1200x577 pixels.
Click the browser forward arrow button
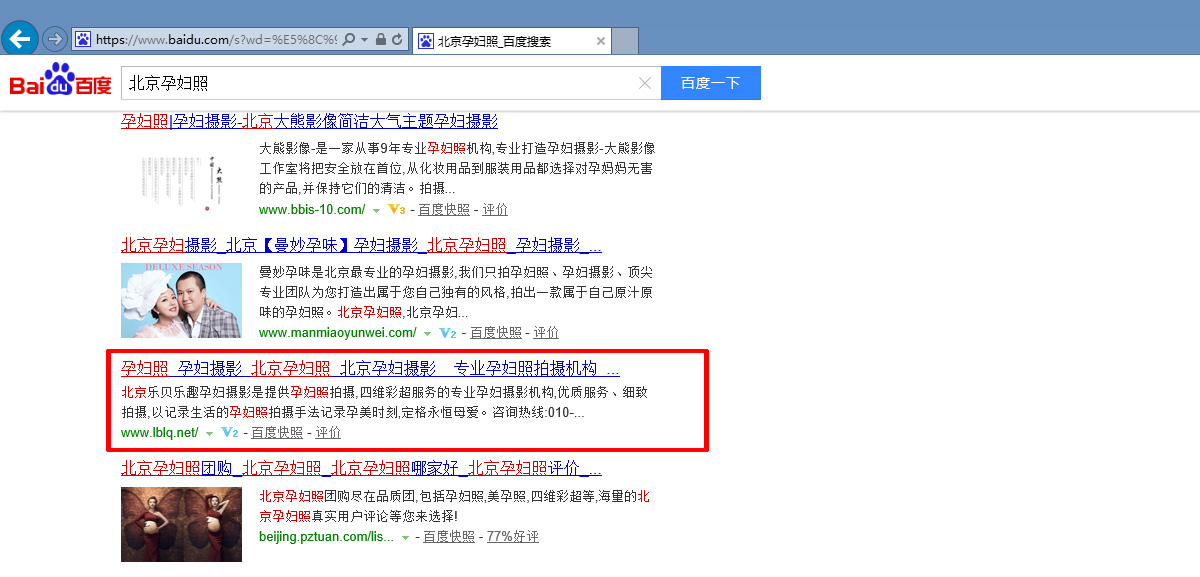tap(54, 40)
